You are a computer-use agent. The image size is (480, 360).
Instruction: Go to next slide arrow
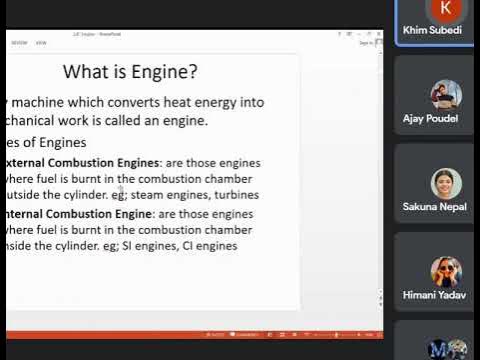tap(380, 304)
